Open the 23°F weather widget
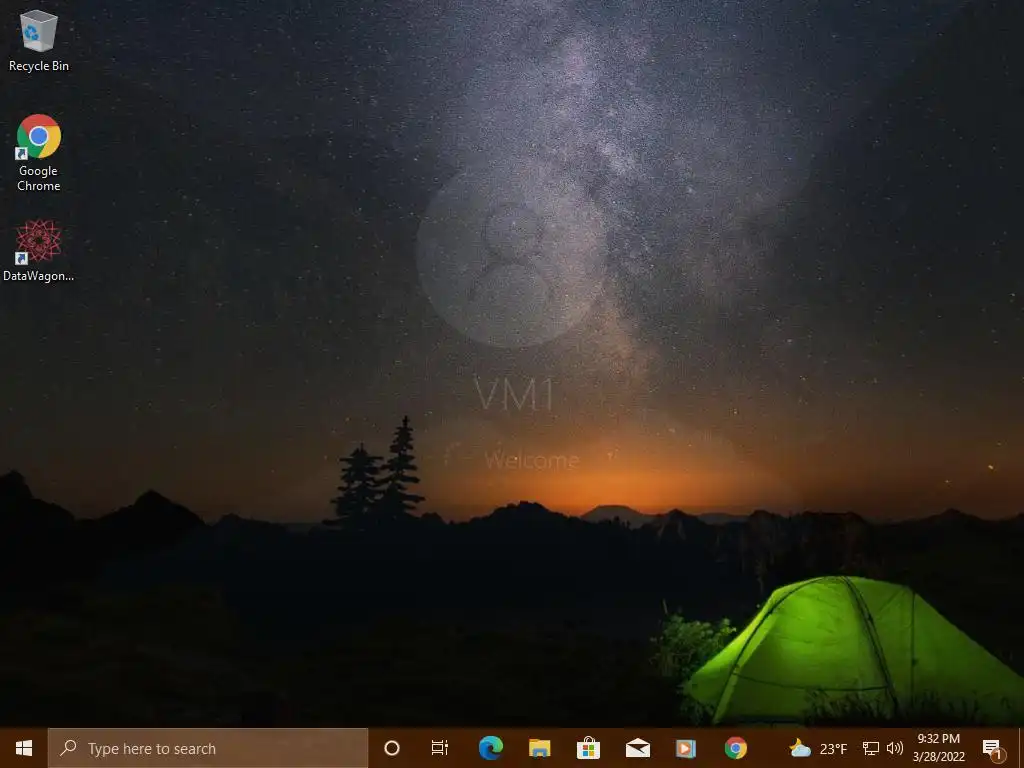Image resolution: width=1024 pixels, height=768 pixels. (x=818, y=748)
